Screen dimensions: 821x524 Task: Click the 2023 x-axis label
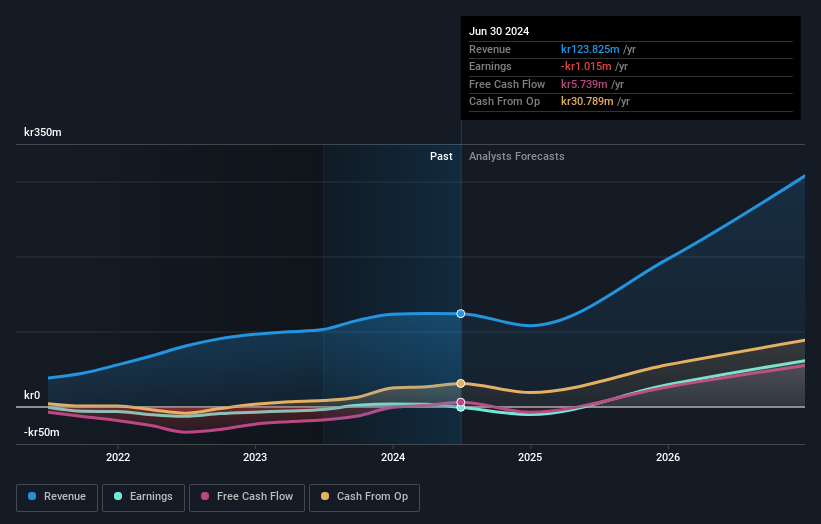click(255, 457)
